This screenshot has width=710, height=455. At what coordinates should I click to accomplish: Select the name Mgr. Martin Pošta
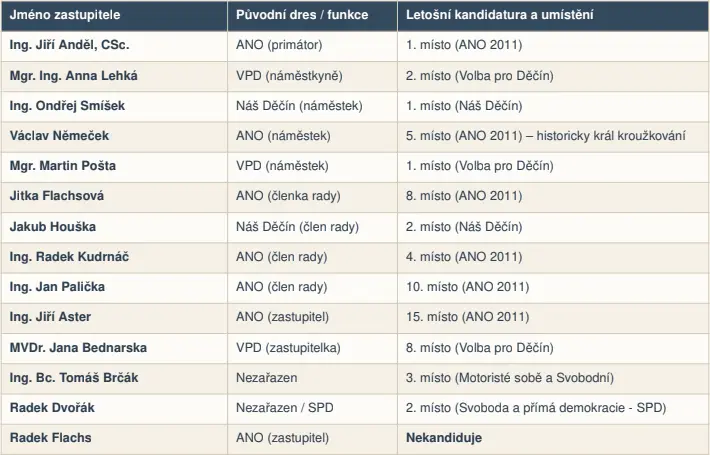click(x=62, y=166)
